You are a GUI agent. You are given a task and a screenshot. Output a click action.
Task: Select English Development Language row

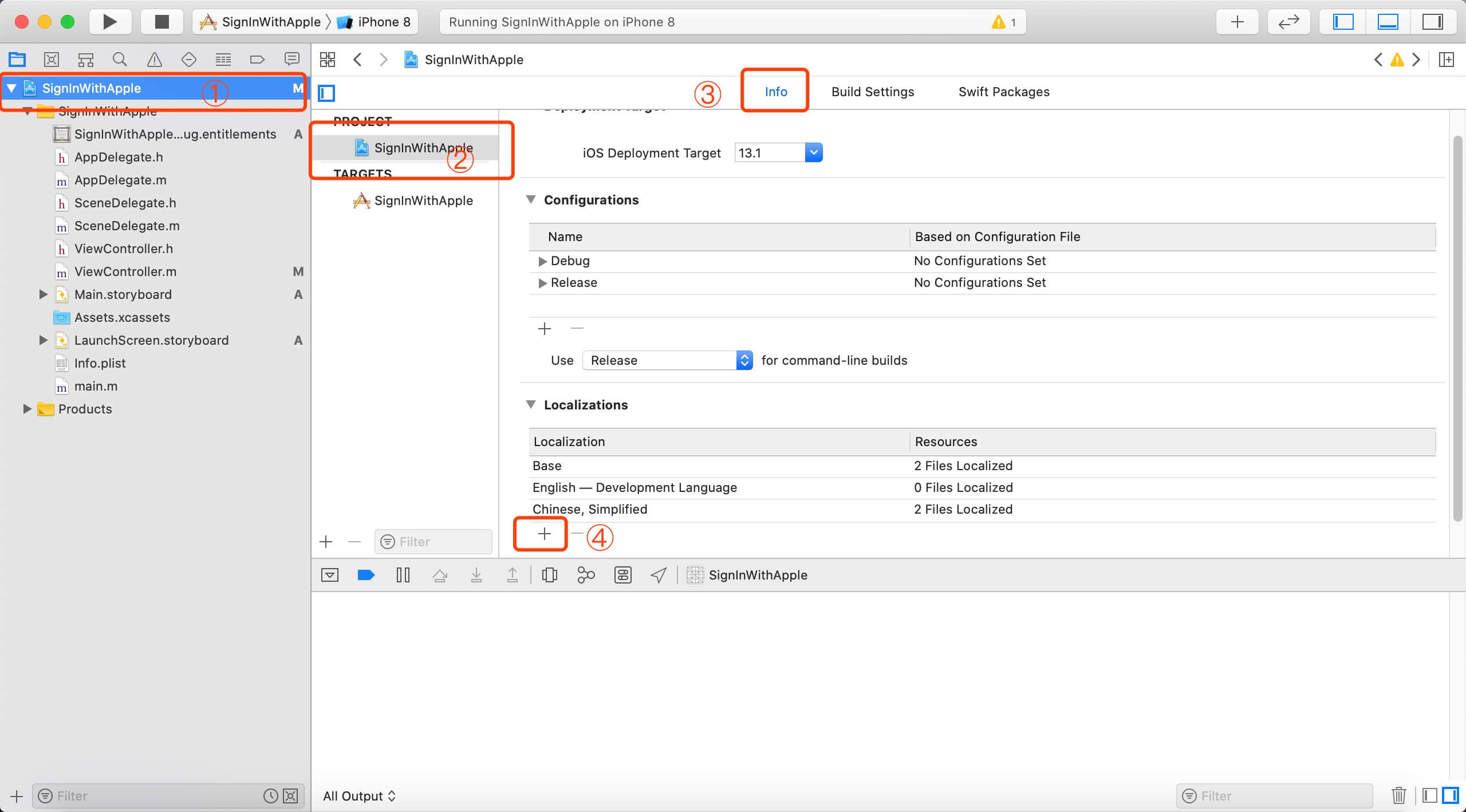(x=982, y=488)
